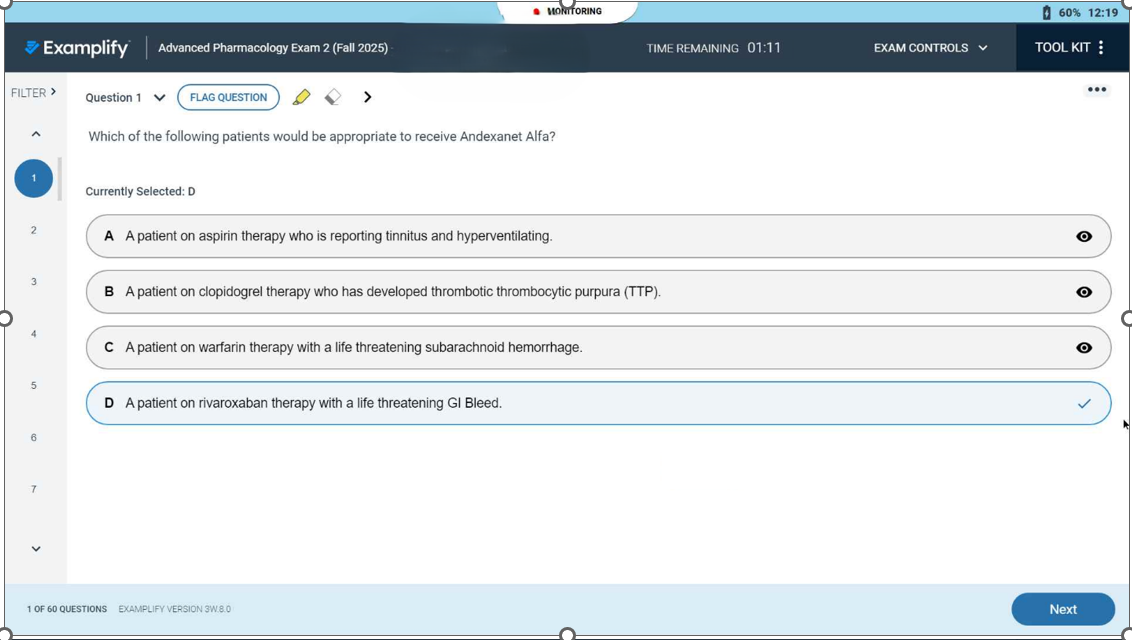Expand the Exam Controls menu

coord(930,48)
